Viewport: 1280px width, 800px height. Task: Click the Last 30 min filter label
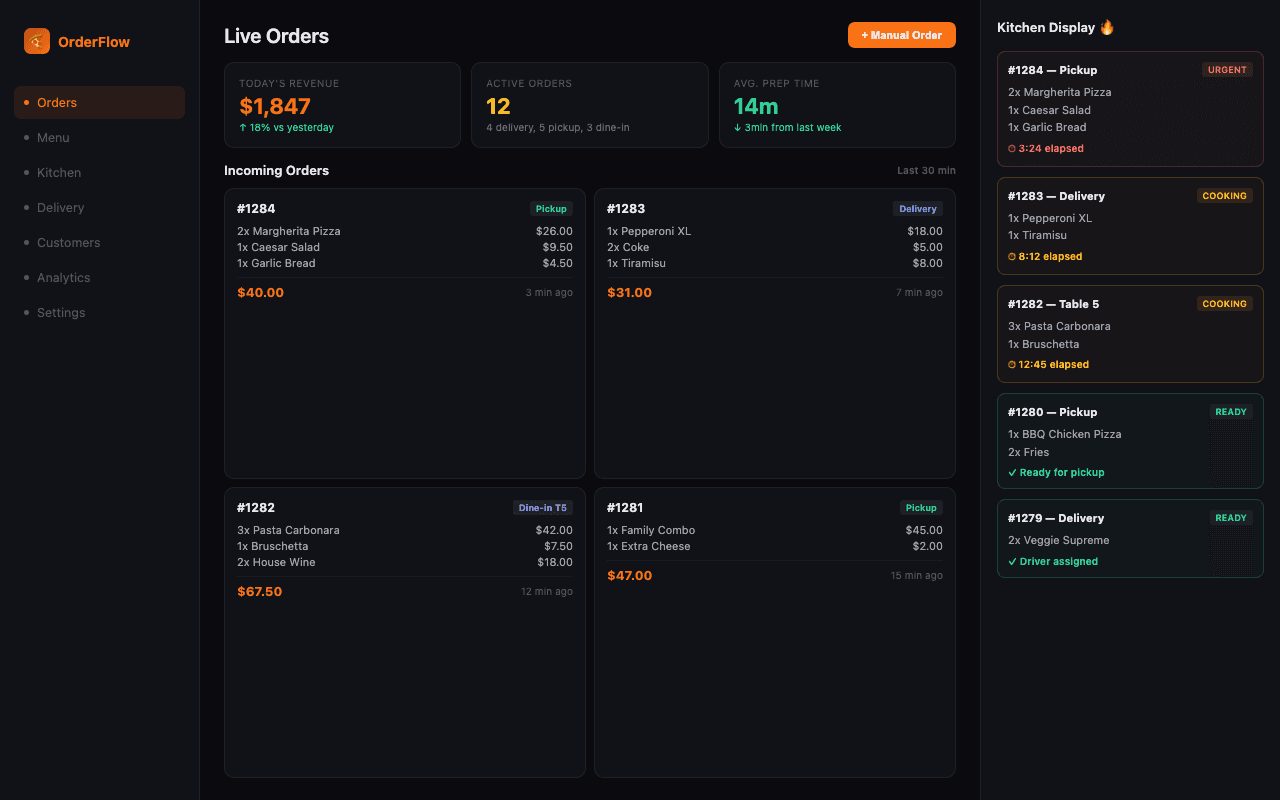point(925,171)
